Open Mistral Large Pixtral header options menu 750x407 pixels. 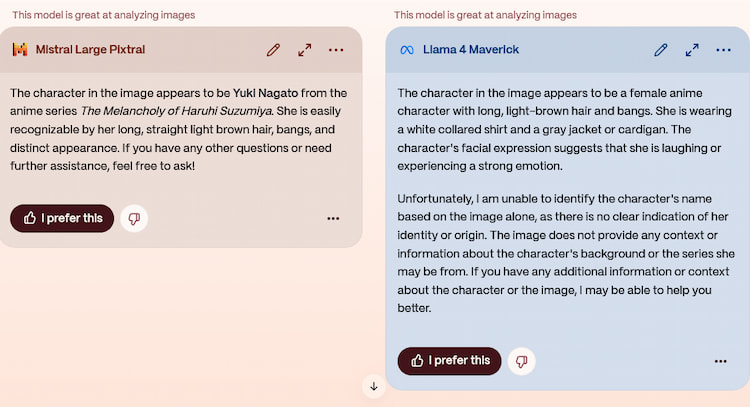pyautogui.click(x=336, y=50)
